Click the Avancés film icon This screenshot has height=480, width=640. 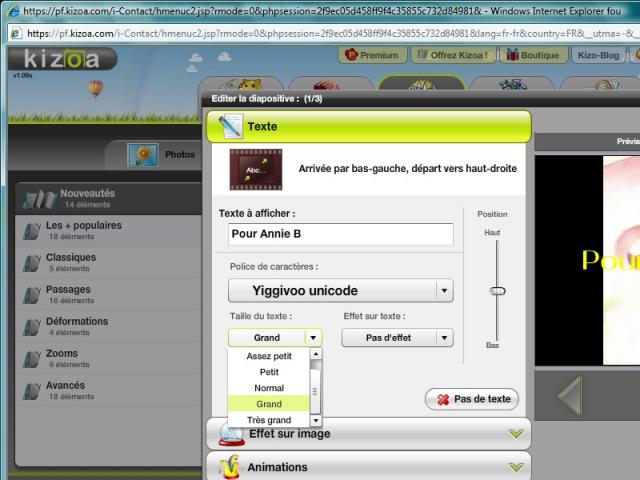[x=32, y=391]
